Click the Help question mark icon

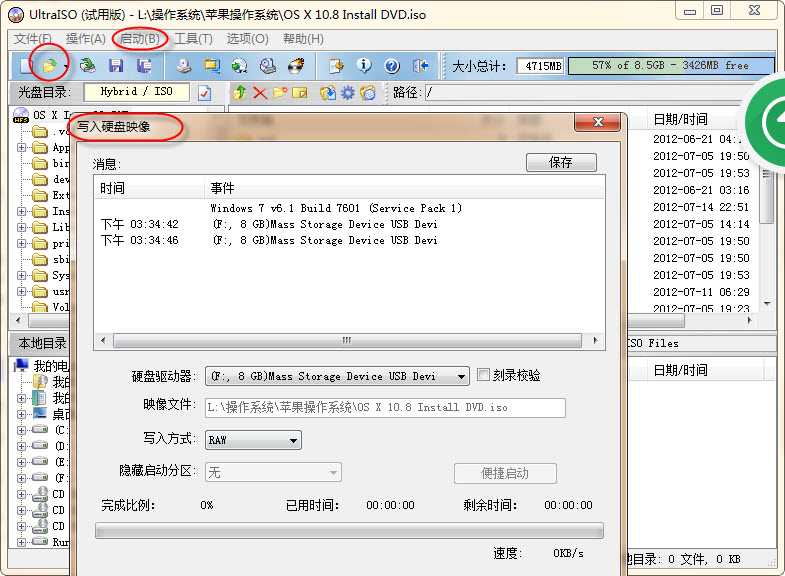tap(392, 66)
